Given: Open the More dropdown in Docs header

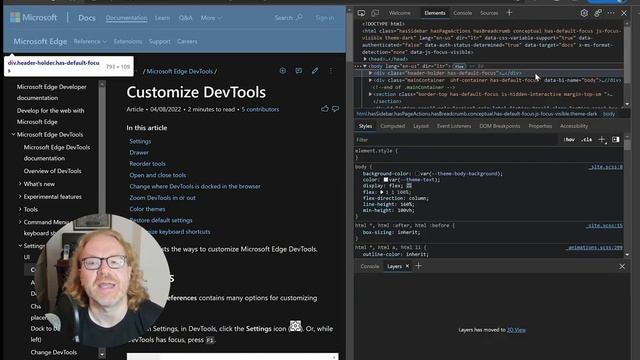Looking at the screenshot, I should [x=211, y=18].
